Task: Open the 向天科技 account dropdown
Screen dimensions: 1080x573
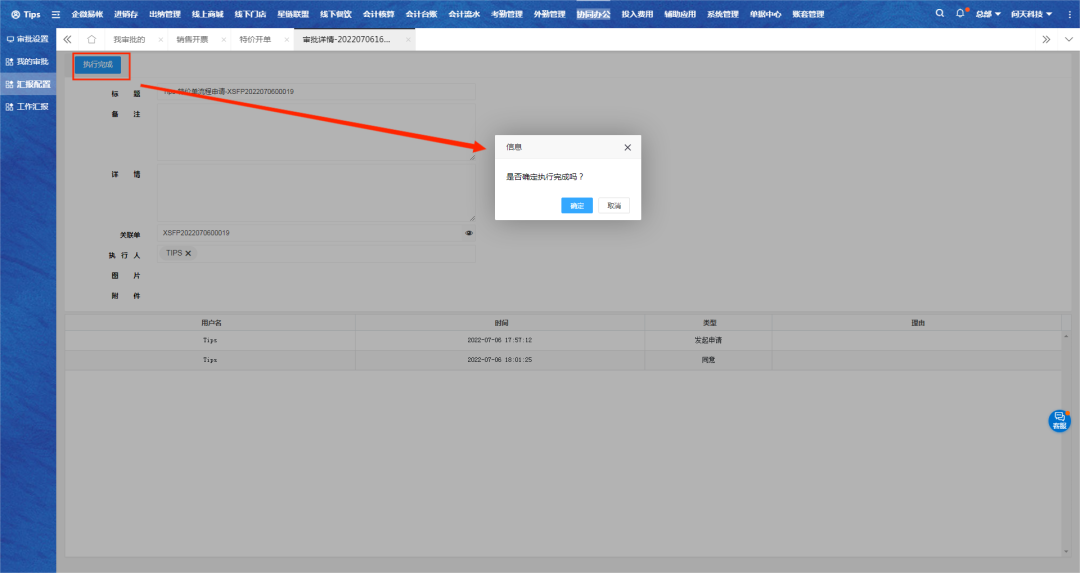Action: [x=1031, y=14]
